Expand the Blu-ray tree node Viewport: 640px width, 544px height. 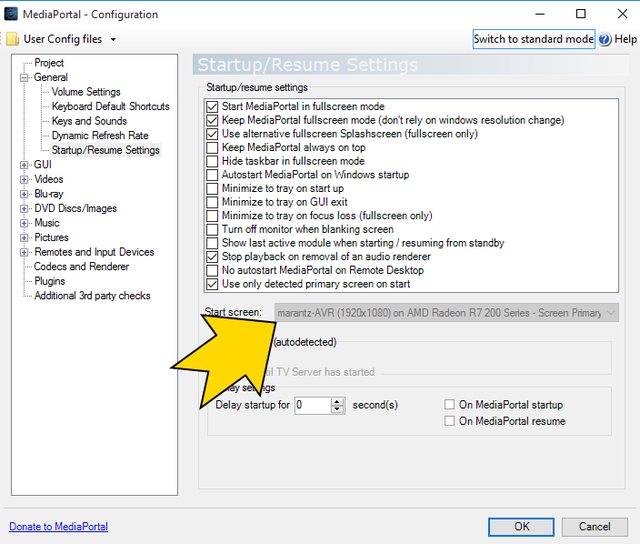point(24,194)
